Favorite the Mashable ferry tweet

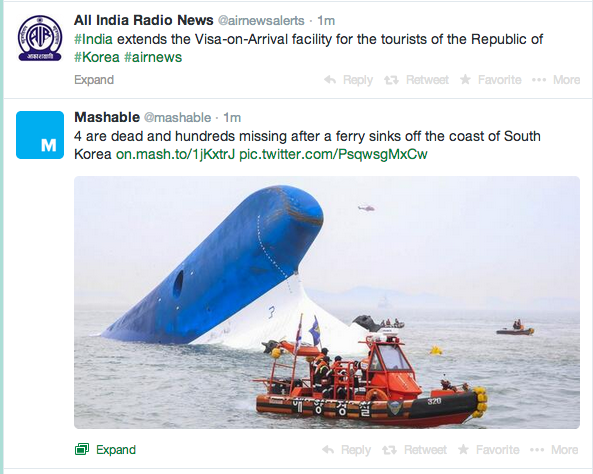tap(489, 450)
